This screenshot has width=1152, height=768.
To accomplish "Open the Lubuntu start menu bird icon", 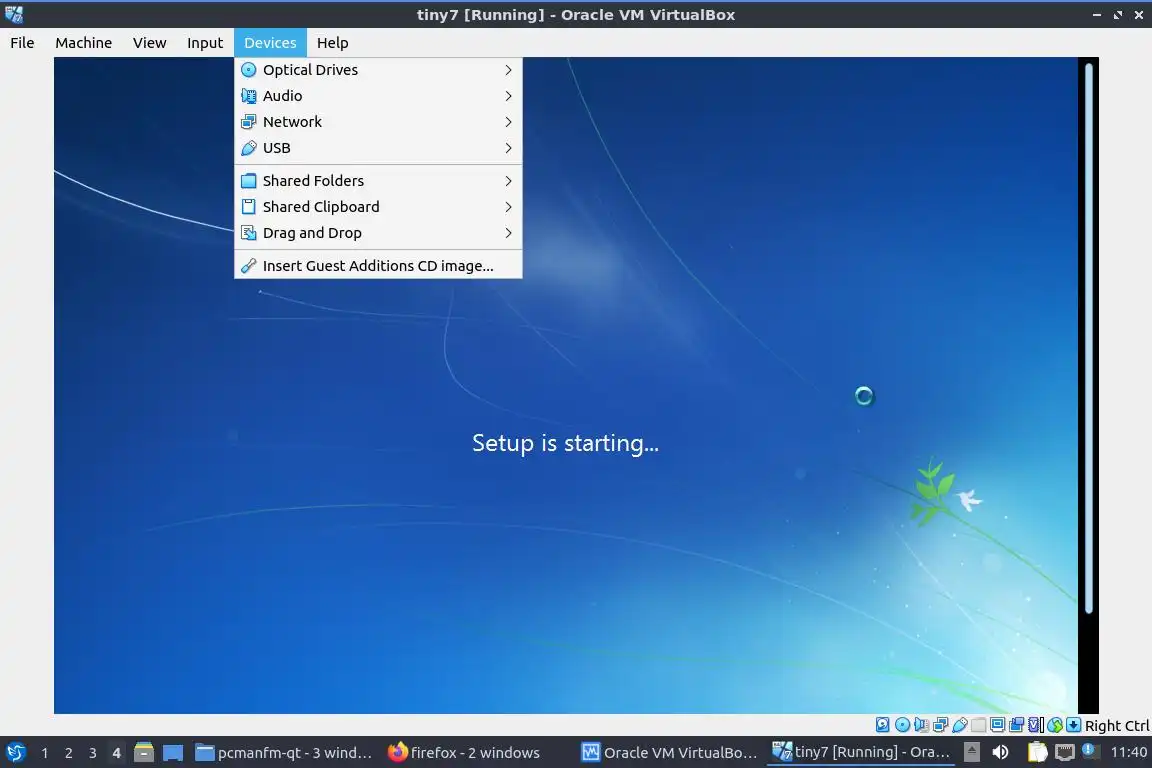I will 15,753.
